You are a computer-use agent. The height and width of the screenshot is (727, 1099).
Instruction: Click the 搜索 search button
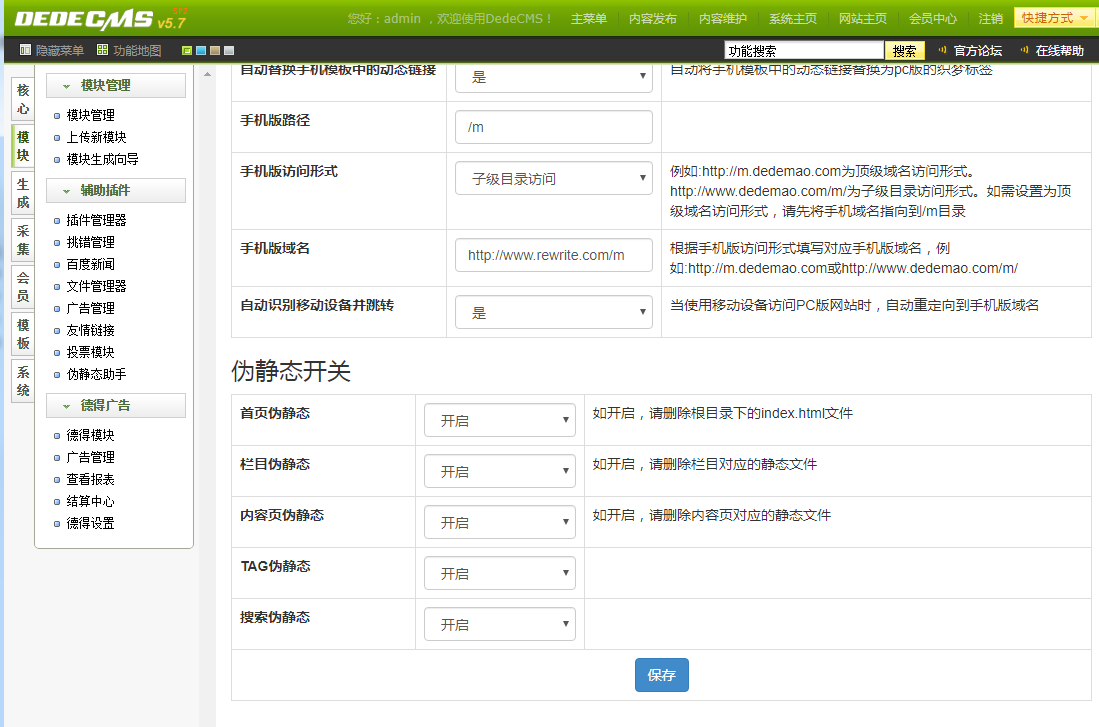(904, 50)
